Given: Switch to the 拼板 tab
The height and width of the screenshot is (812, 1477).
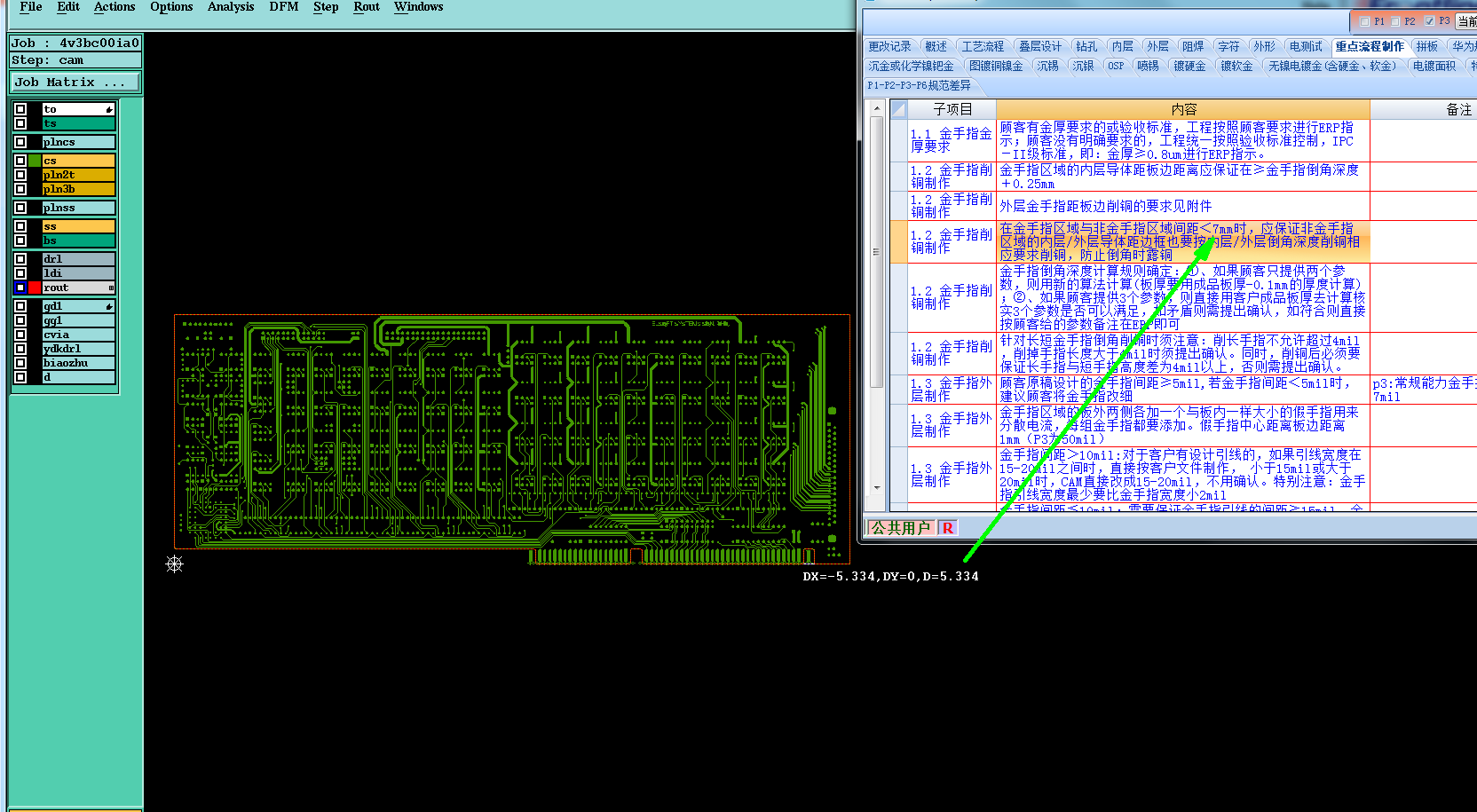Looking at the screenshot, I should pos(1427,46).
